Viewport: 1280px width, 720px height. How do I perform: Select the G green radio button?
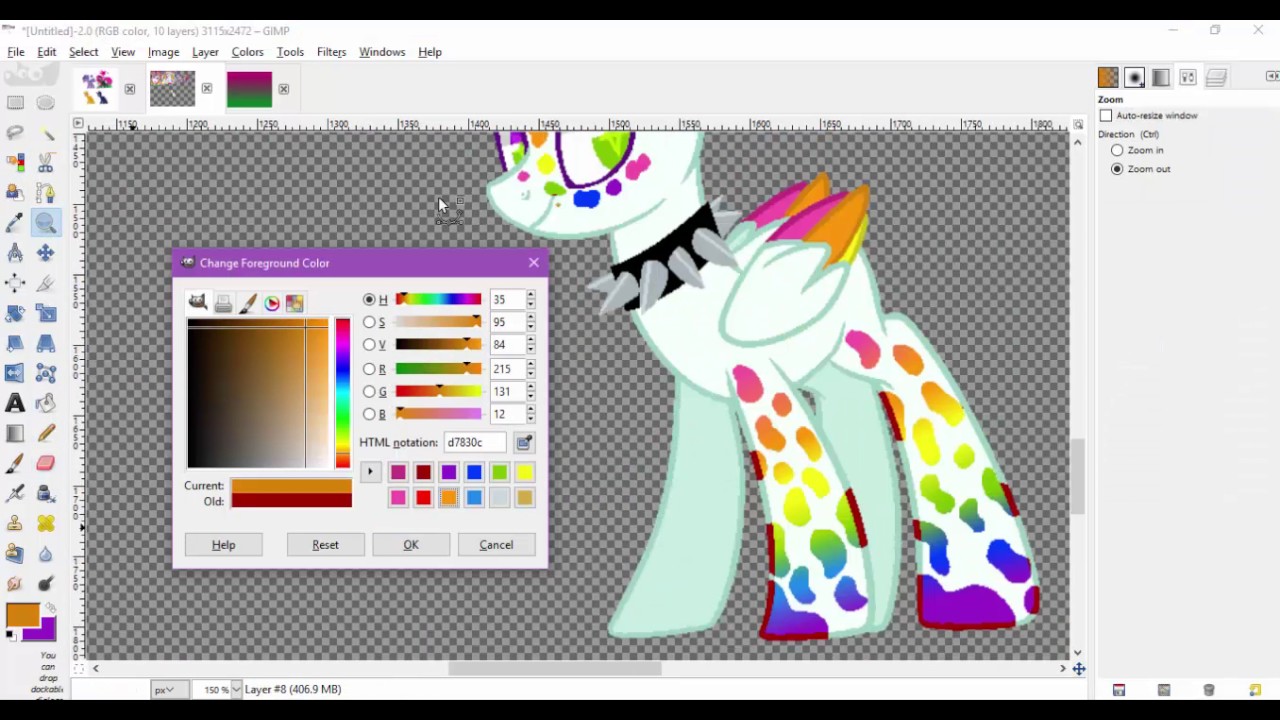369,391
